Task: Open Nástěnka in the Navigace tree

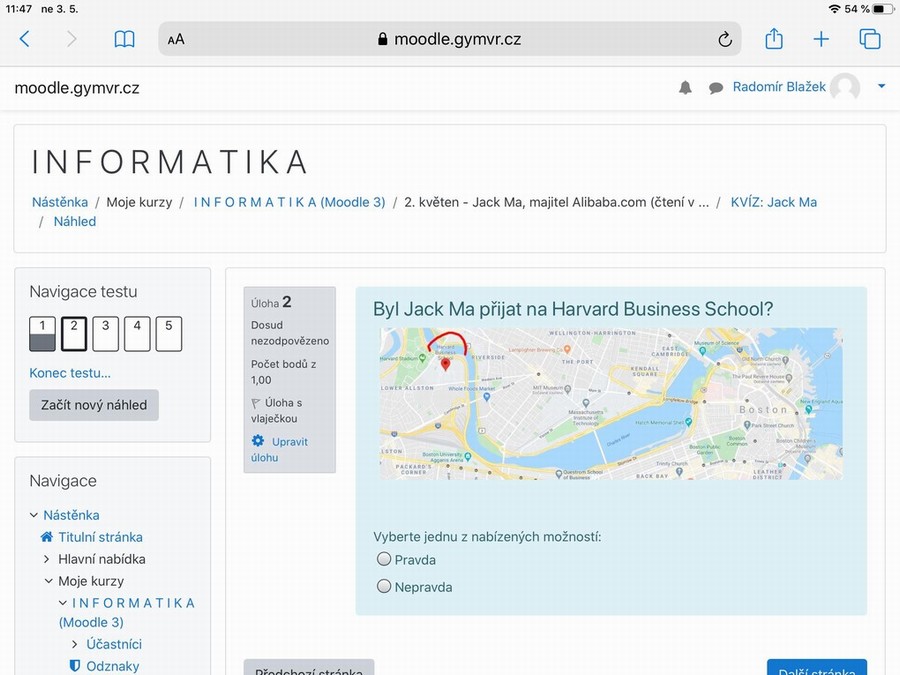Action: coord(71,515)
